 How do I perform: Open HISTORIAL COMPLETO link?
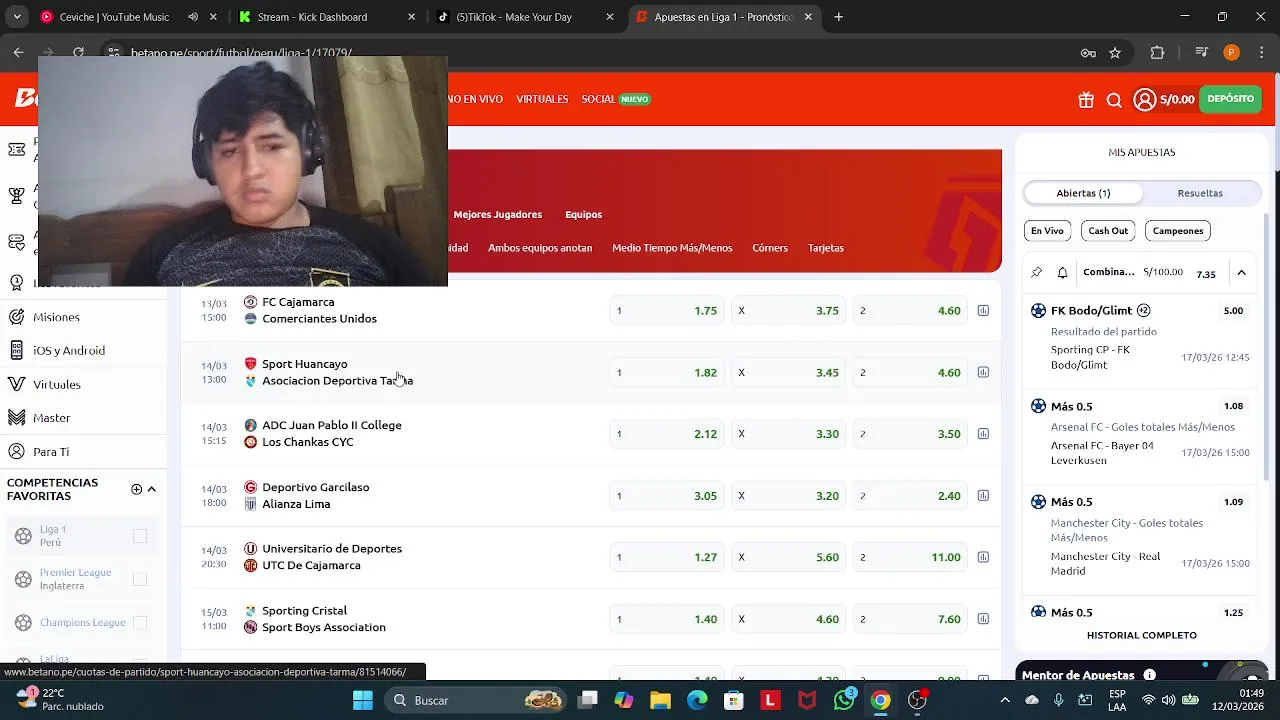tap(1141, 635)
